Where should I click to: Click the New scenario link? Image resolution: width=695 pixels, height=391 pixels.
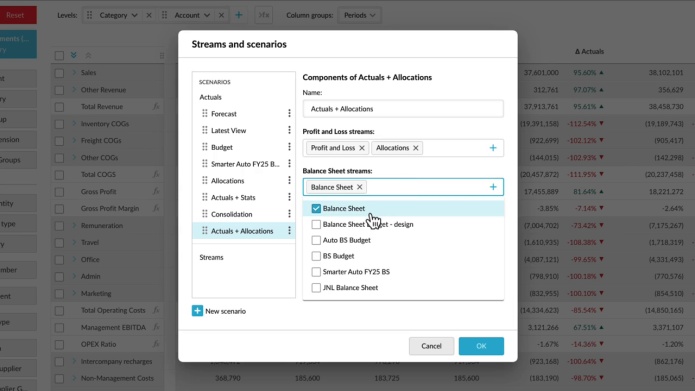point(226,311)
